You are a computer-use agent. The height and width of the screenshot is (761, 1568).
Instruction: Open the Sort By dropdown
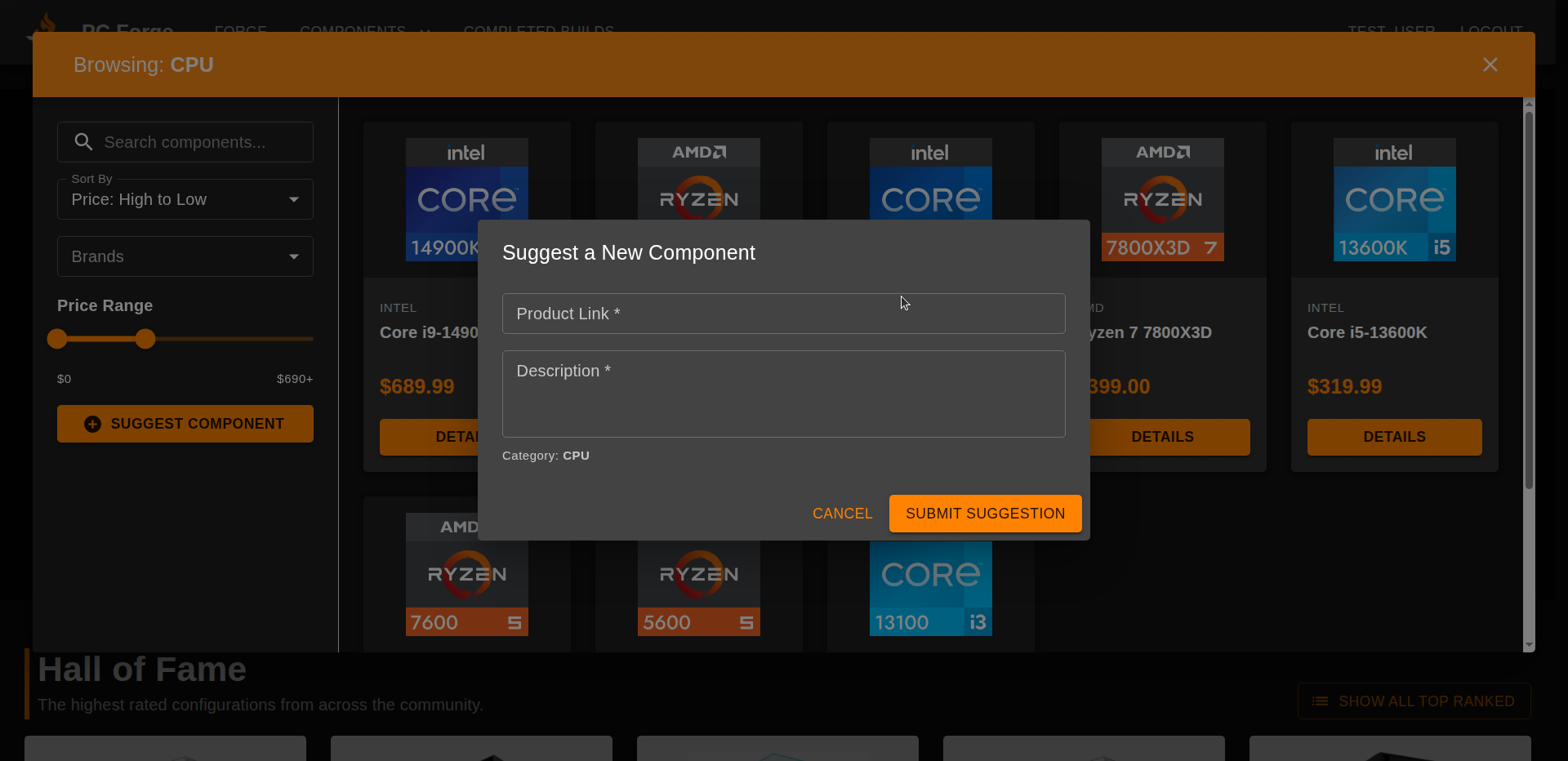[x=185, y=199]
